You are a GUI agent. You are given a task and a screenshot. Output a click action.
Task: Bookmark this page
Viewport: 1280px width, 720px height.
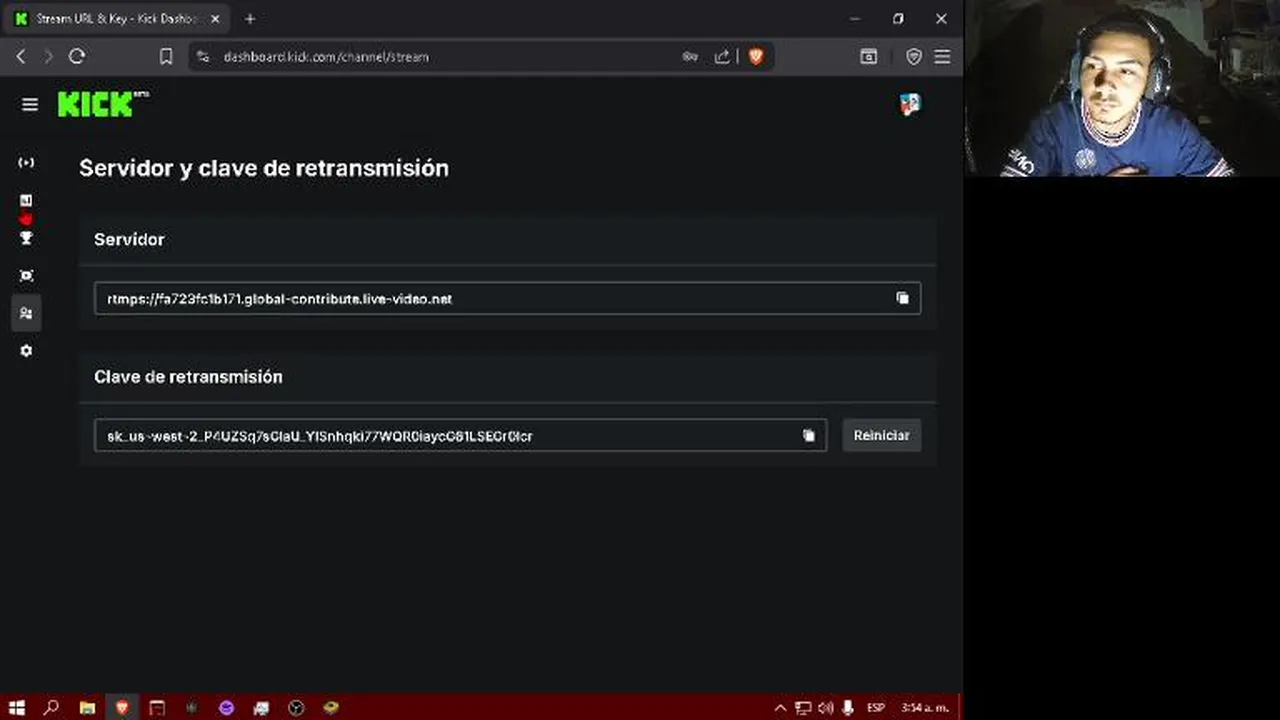click(x=166, y=57)
